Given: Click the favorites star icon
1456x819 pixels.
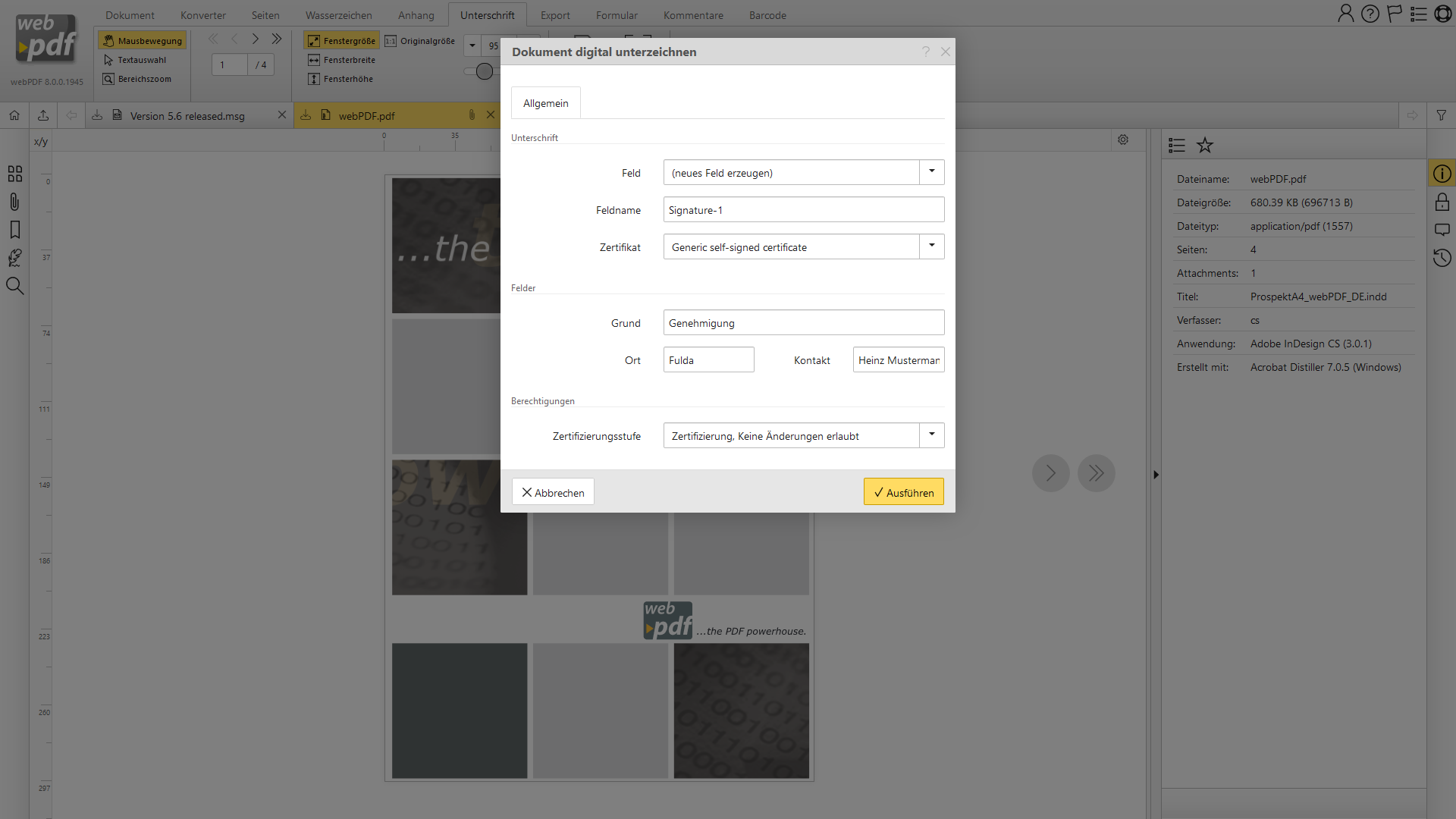Looking at the screenshot, I should point(1205,145).
